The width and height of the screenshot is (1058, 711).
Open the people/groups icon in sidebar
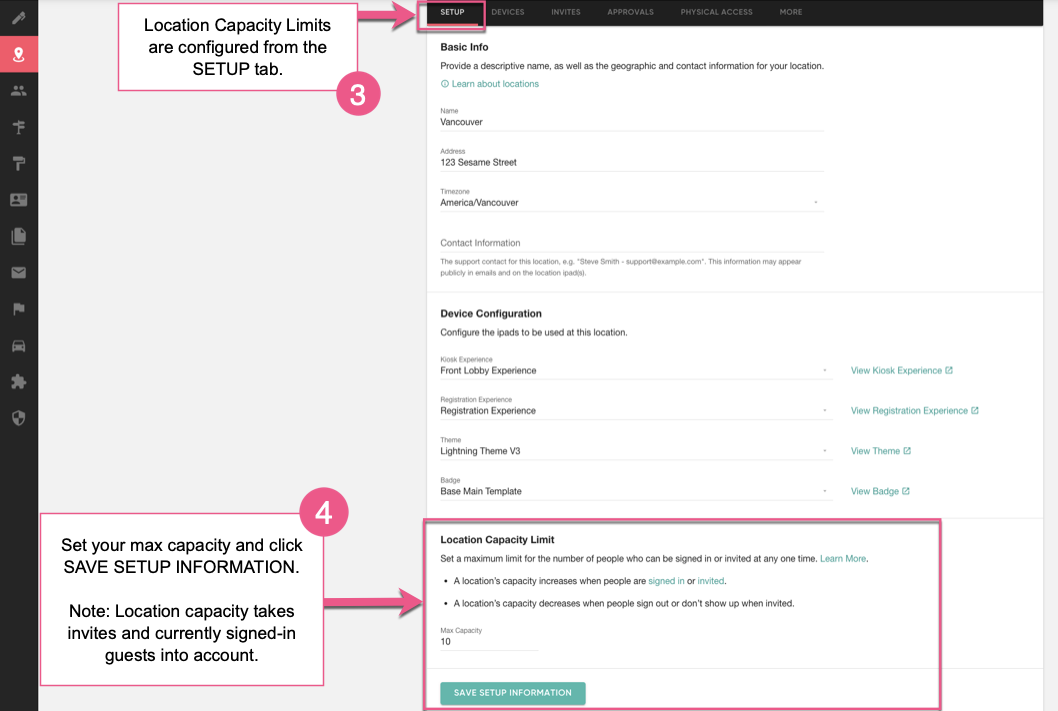pyautogui.click(x=18, y=90)
